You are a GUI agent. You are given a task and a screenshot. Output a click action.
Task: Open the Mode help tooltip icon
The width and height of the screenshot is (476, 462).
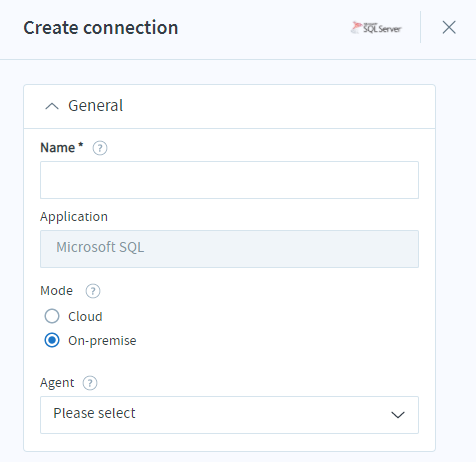(x=93, y=291)
